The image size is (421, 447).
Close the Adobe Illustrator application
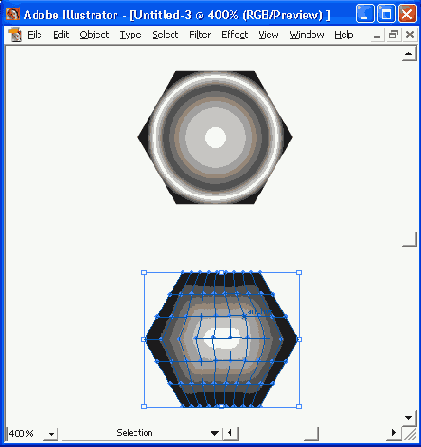tap(407, 14)
